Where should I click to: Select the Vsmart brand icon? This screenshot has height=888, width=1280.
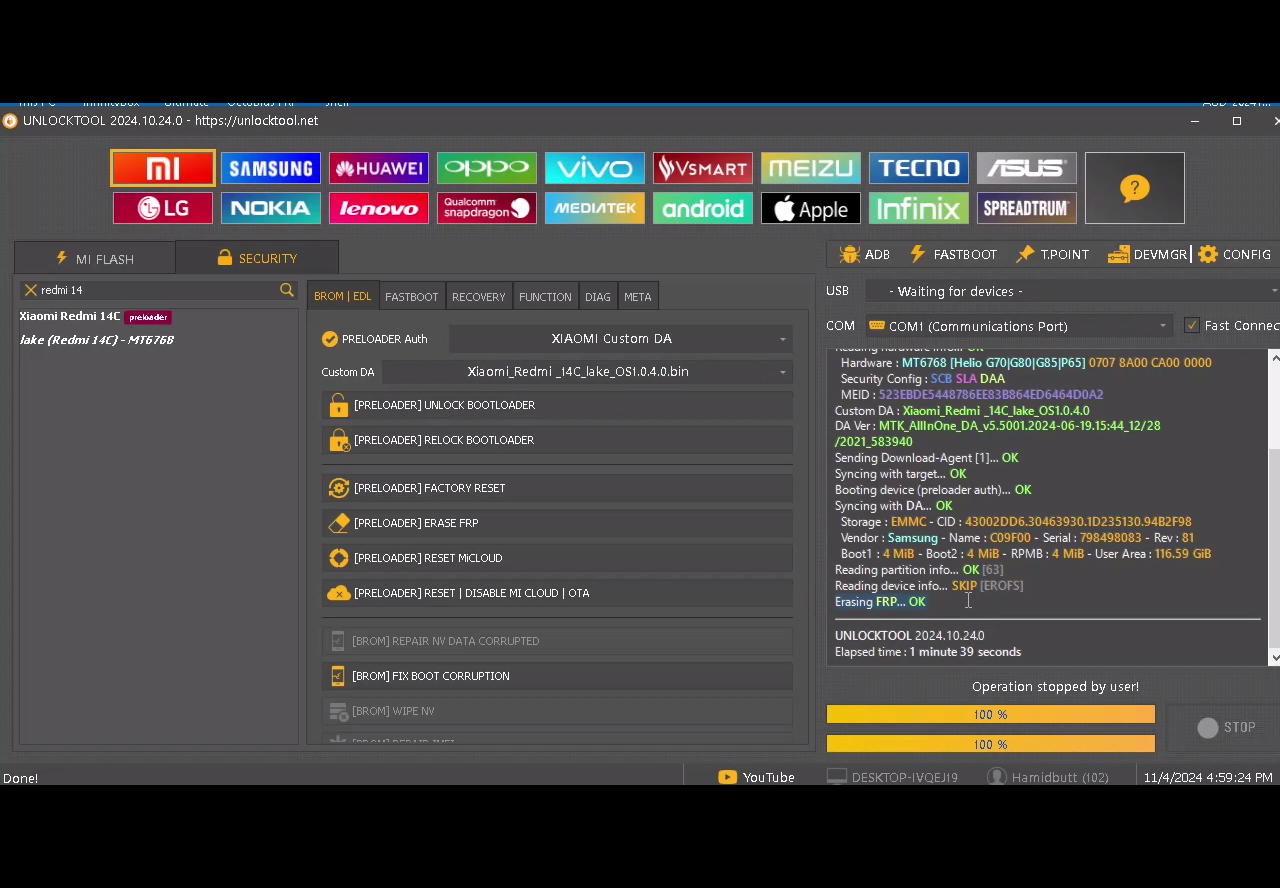(x=703, y=168)
